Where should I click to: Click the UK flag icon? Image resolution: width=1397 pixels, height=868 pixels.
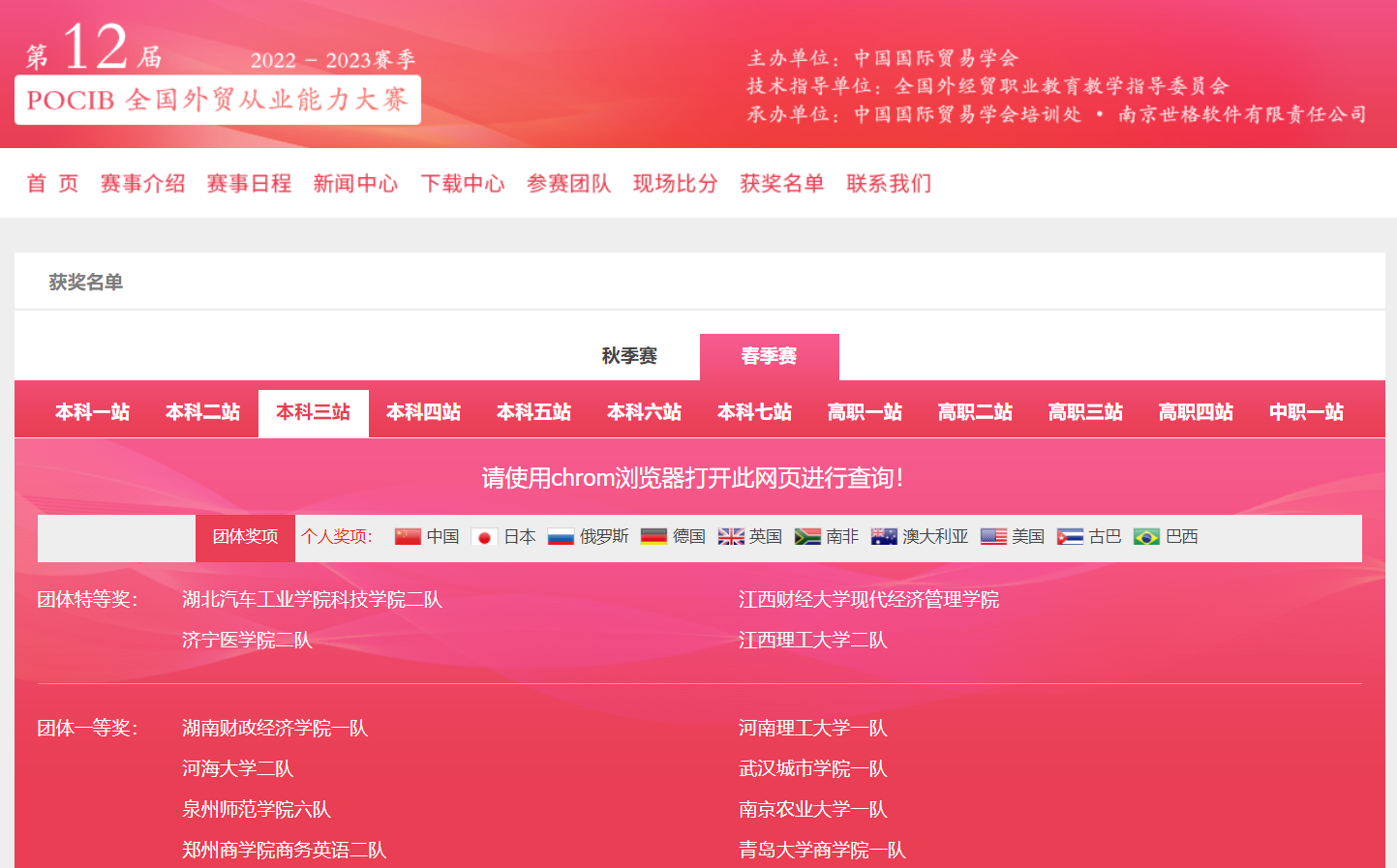coord(731,536)
